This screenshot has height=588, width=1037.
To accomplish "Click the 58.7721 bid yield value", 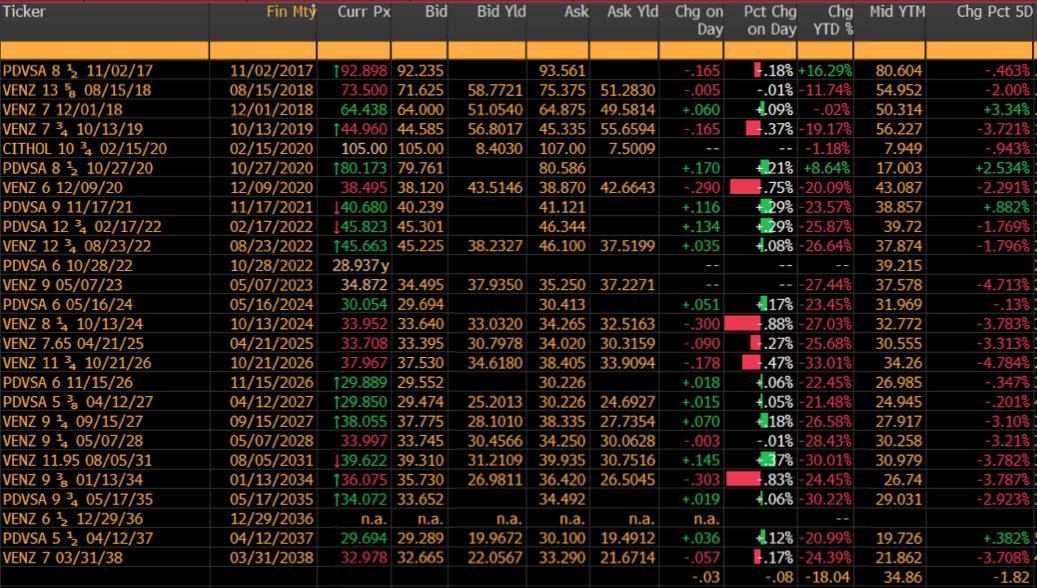I will click(x=495, y=90).
